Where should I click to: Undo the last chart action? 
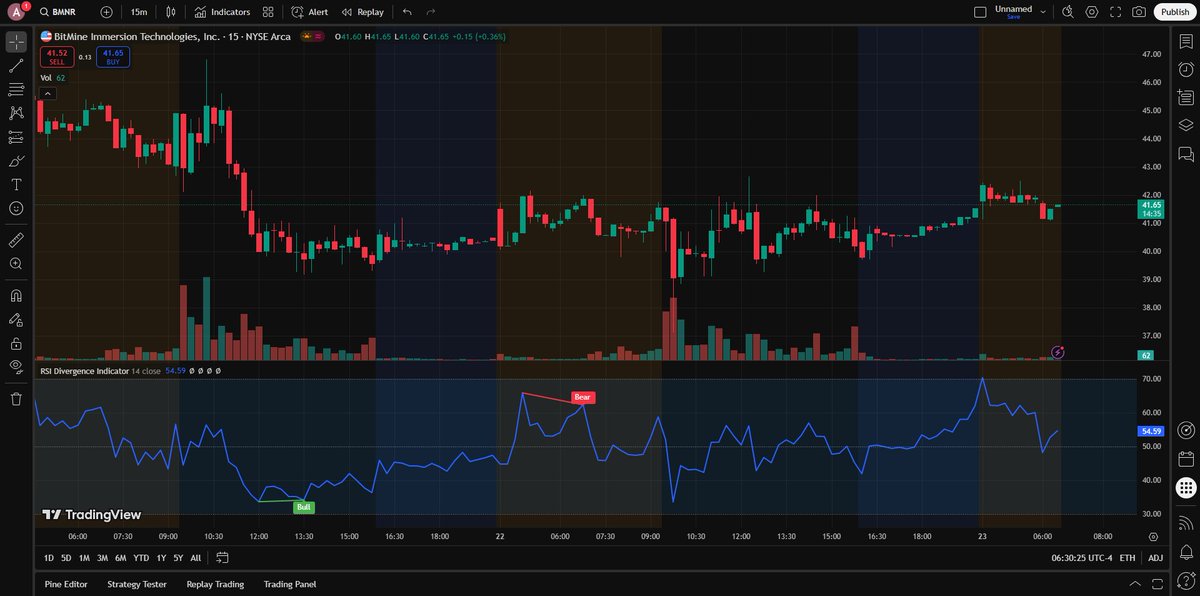click(407, 12)
